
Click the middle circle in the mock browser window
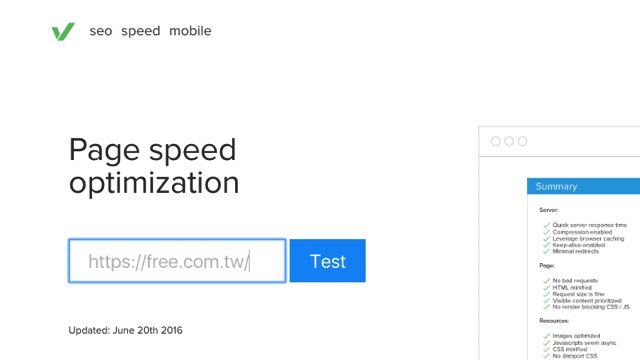click(509, 141)
